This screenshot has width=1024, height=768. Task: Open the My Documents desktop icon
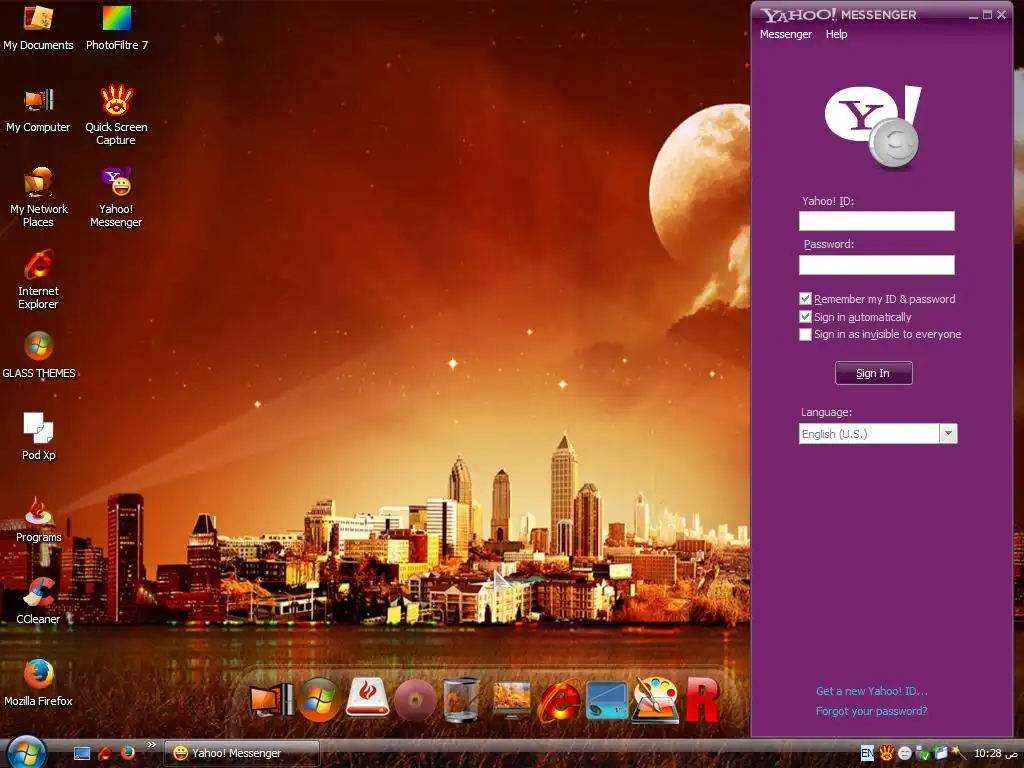pyautogui.click(x=38, y=27)
